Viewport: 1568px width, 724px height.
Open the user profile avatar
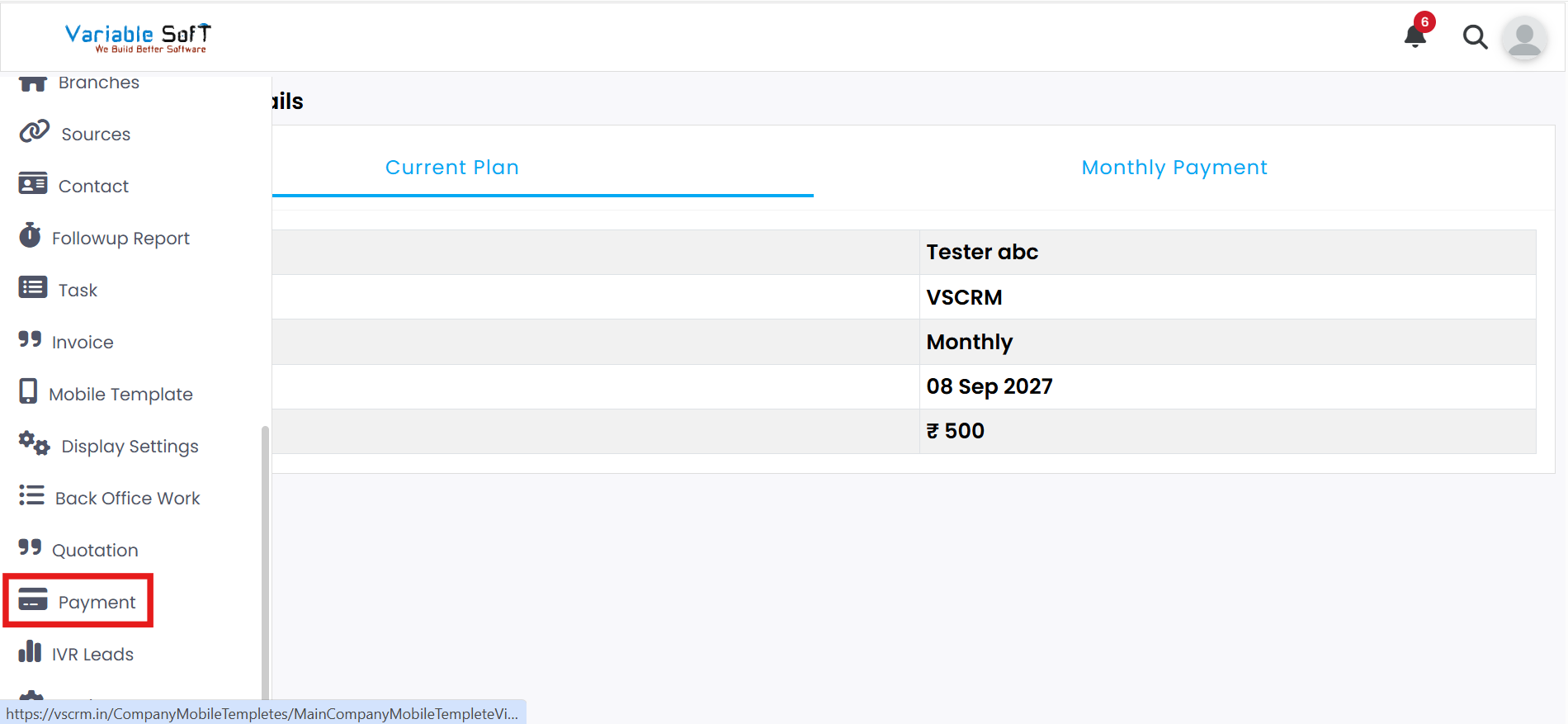1524,38
